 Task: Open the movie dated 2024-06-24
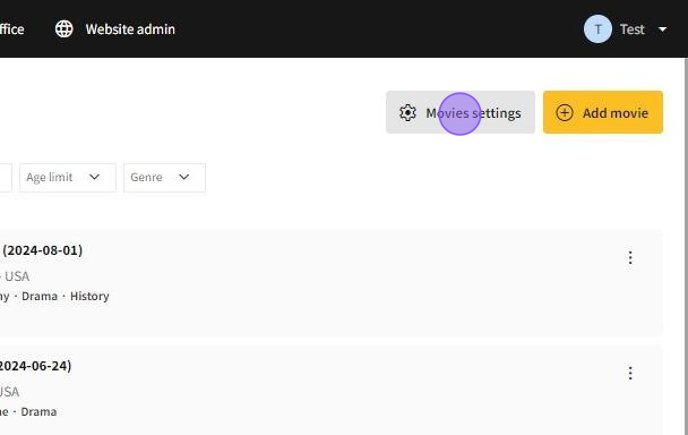click(36, 365)
